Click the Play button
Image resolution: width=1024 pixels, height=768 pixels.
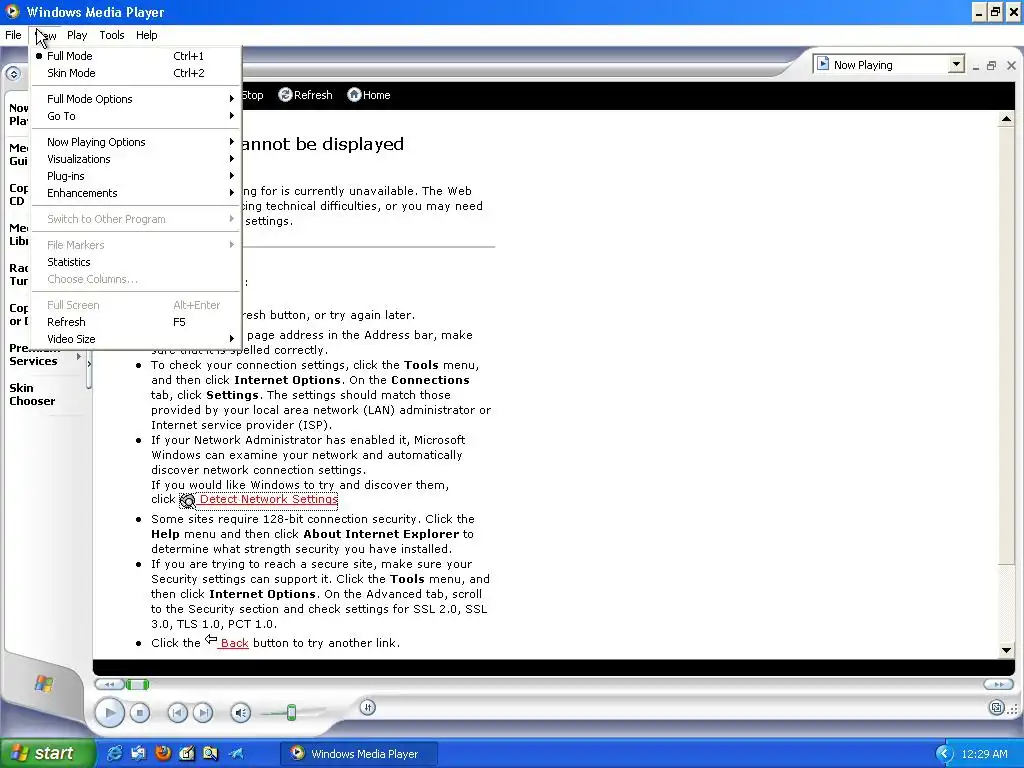(x=110, y=712)
